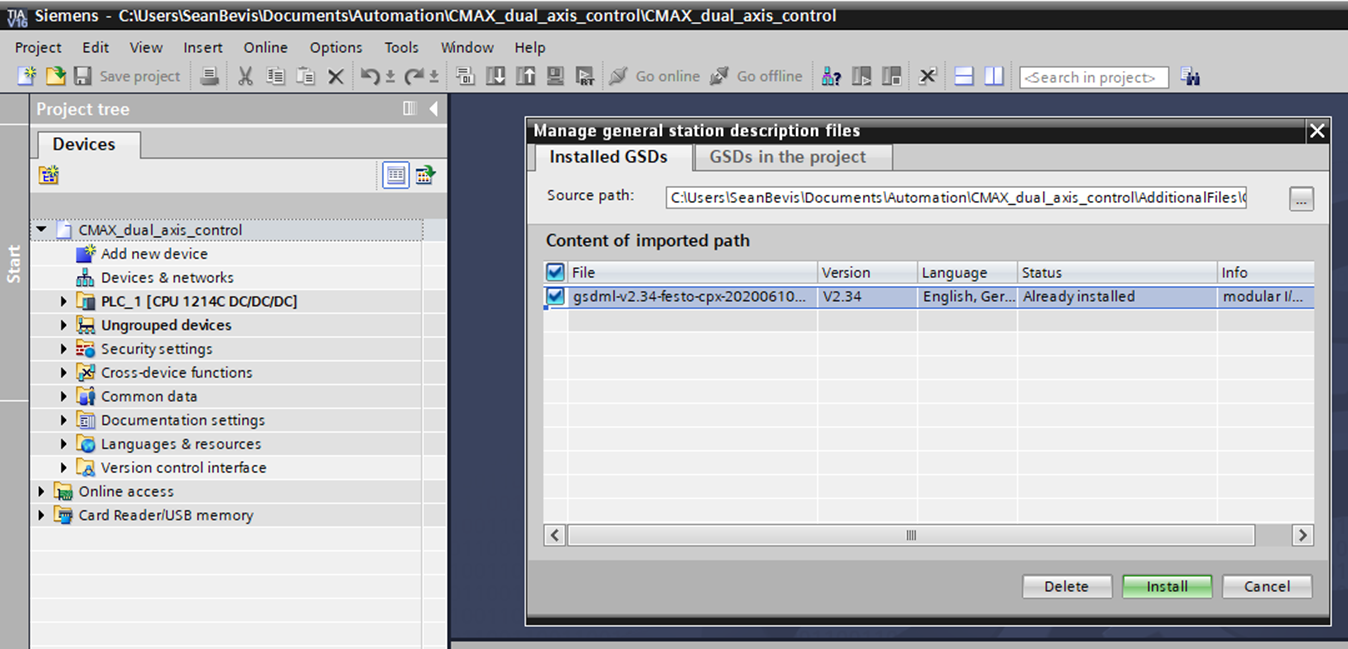
Task: Expand the Documentation settings node
Action: (63, 420)
